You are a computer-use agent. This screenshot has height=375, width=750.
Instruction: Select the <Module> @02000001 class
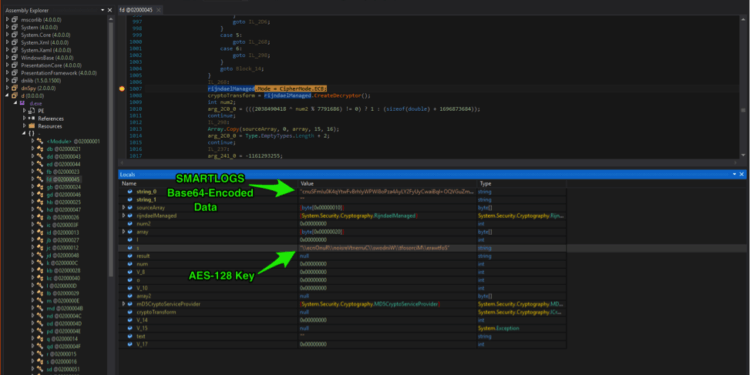click(73, 141)
